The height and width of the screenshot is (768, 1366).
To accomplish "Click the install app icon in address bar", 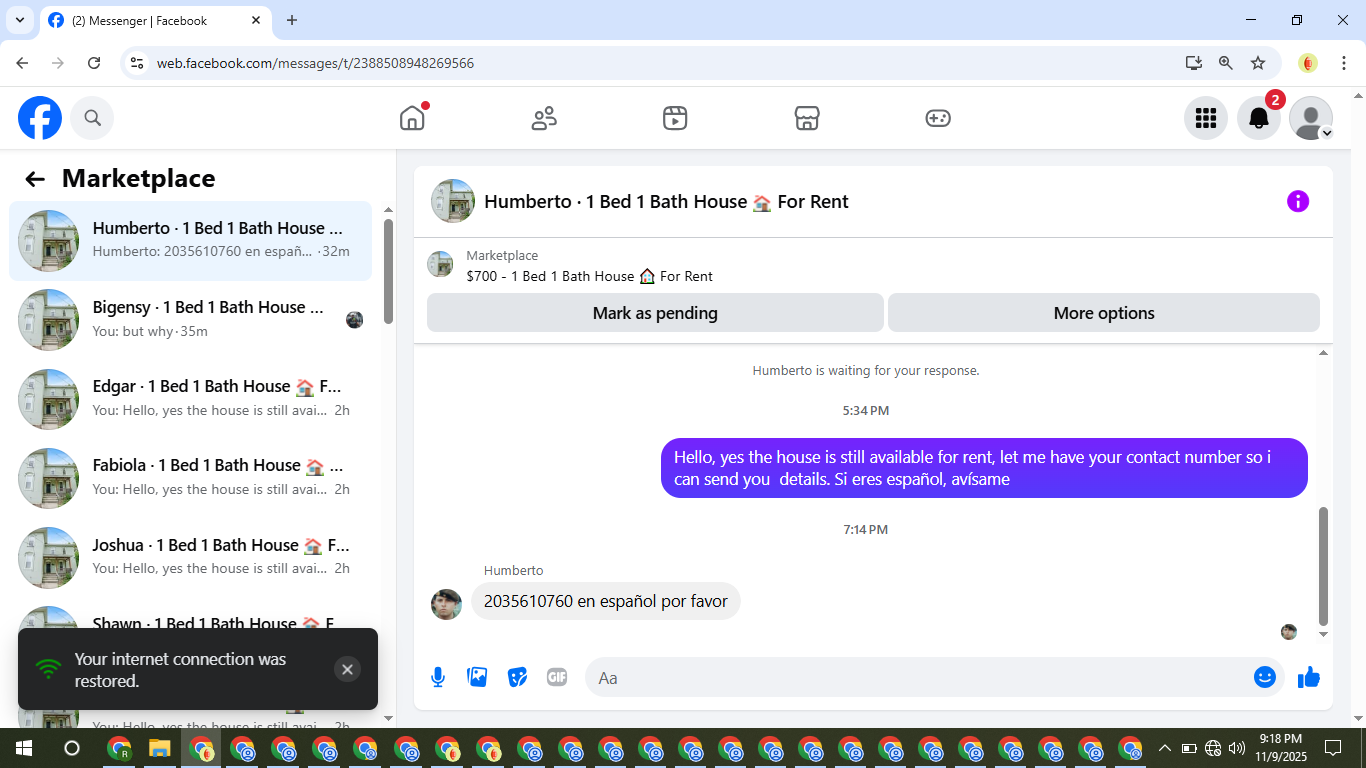I will tap(1194, 63).
